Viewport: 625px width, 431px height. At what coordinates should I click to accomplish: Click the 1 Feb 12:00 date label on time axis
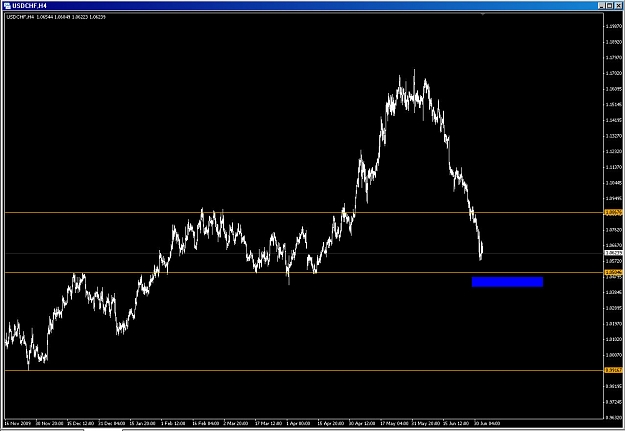tap(173, 423)
